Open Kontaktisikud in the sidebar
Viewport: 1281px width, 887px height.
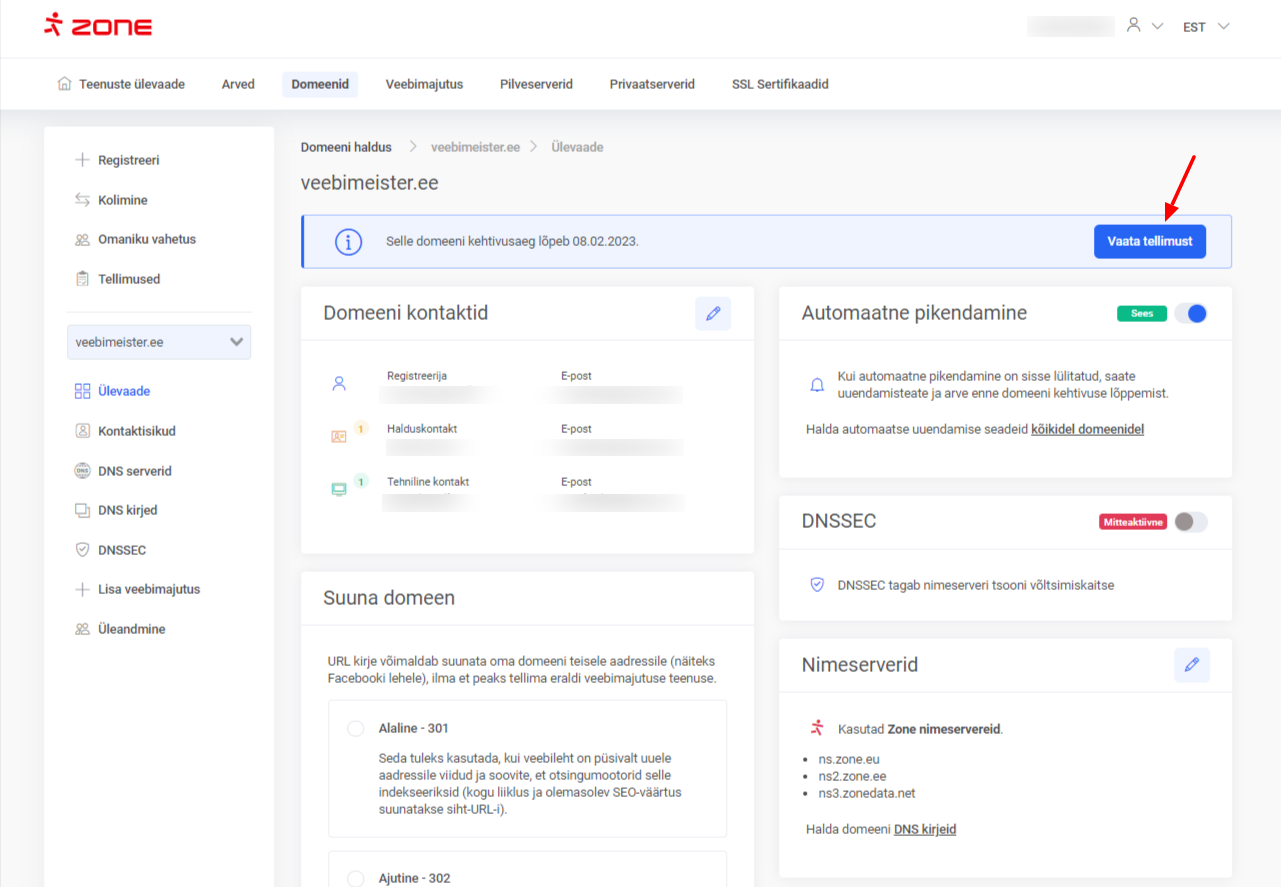pyautogui.click(x=136, y=431)
